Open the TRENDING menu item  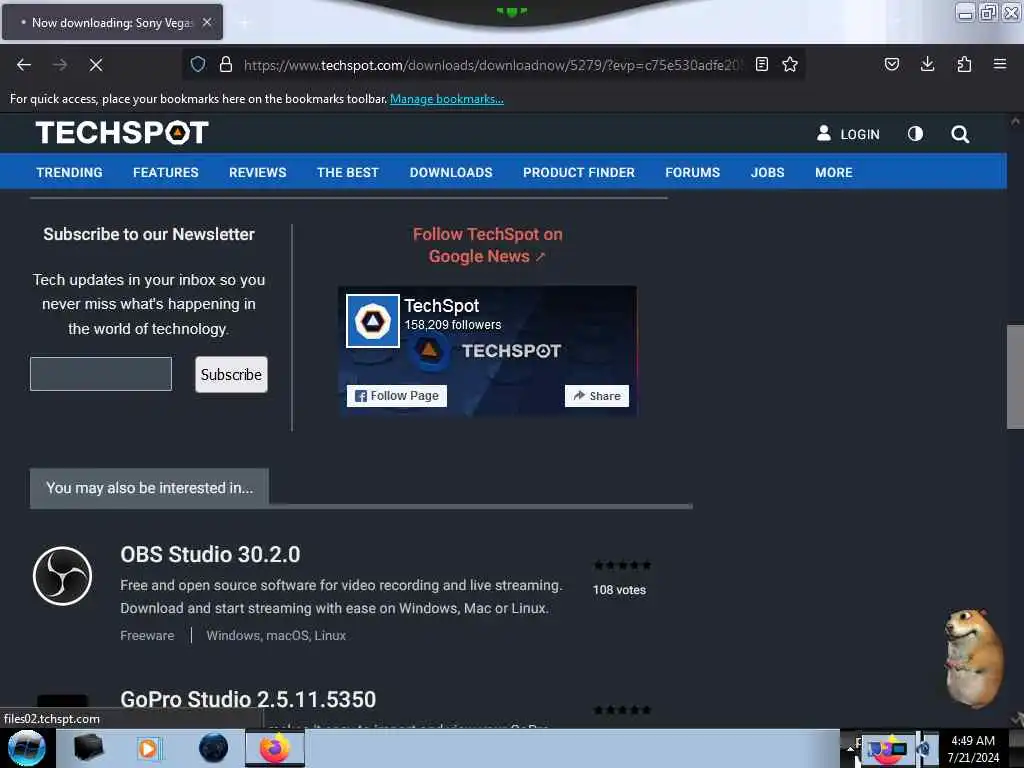pyautogui.click(x=69, y=172)
